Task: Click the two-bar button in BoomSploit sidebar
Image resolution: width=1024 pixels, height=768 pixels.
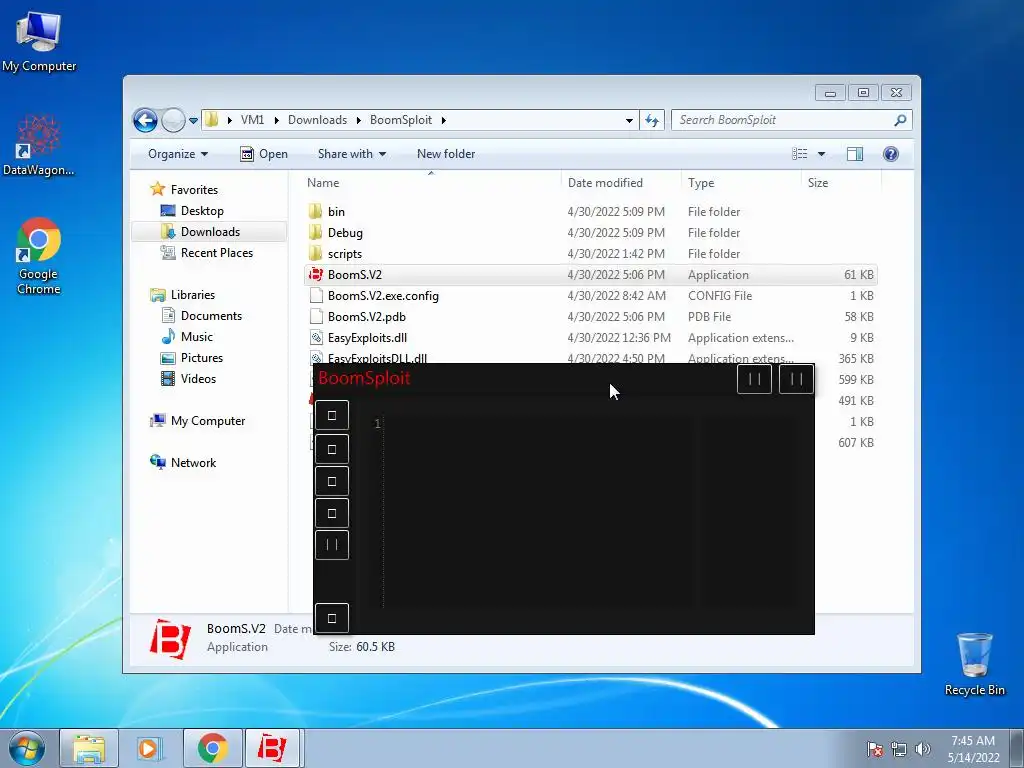Action: (x=332, y=545)
